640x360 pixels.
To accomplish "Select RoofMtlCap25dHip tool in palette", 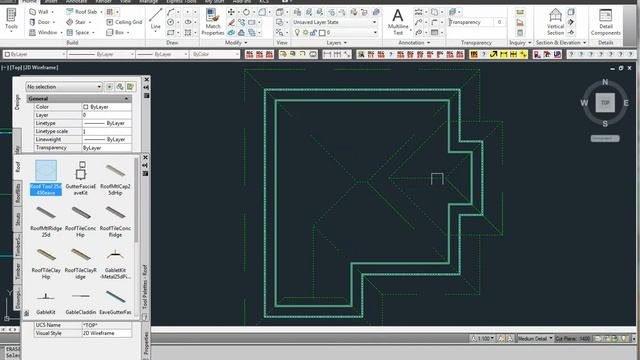I will coord(115,178).
